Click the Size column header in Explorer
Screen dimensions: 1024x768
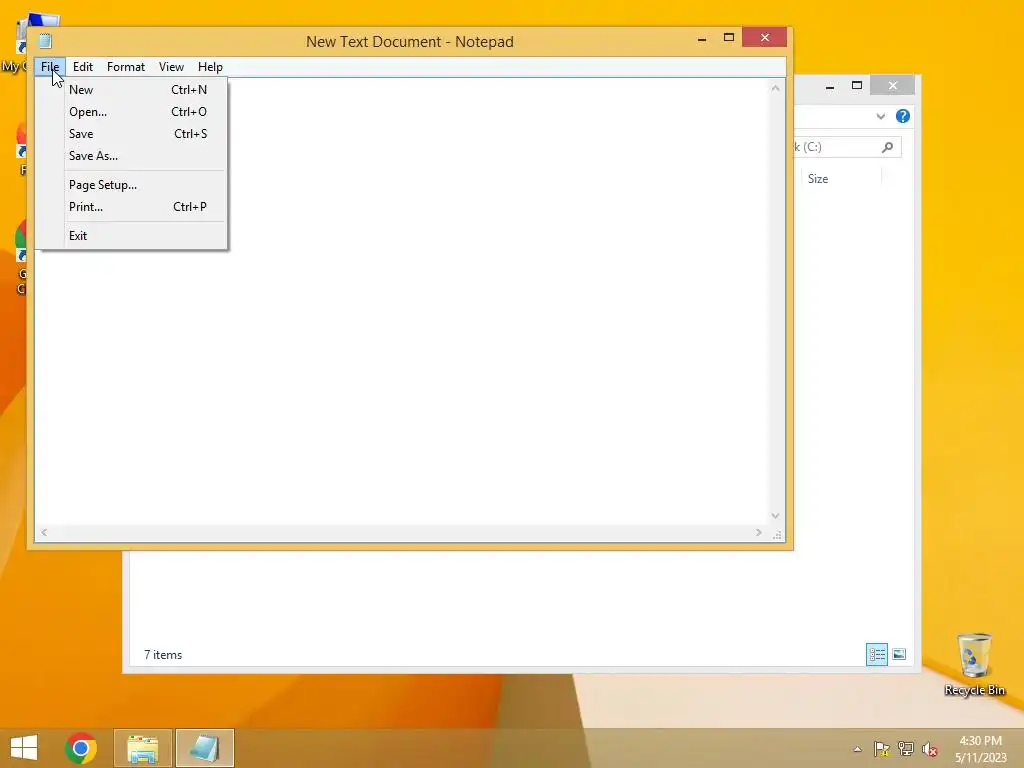(841, 178)
